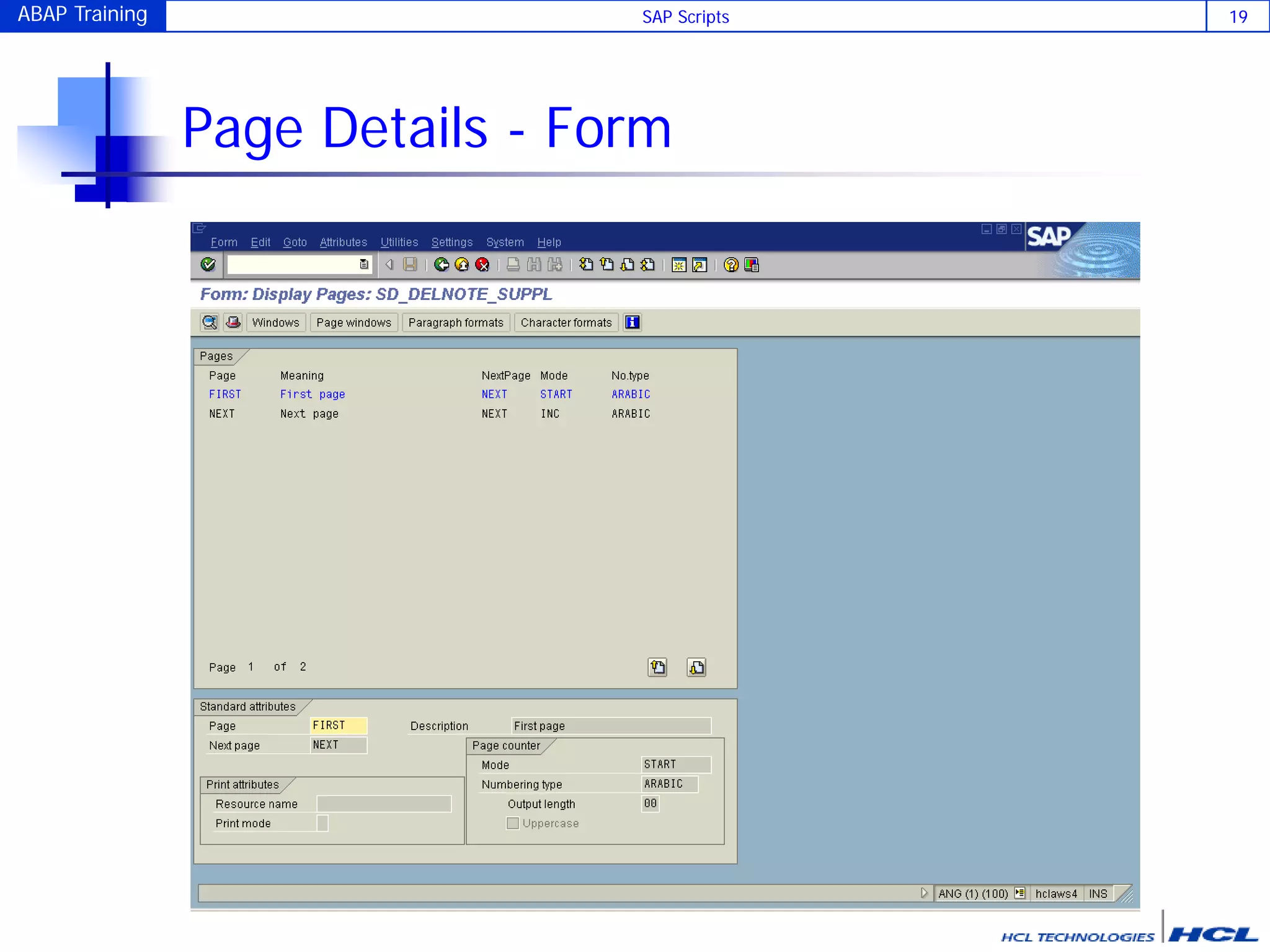This screenshot has width=1270, height=952.
Task: Click the Page windows button
Action: pyautogui.click(x=353, y=322)
